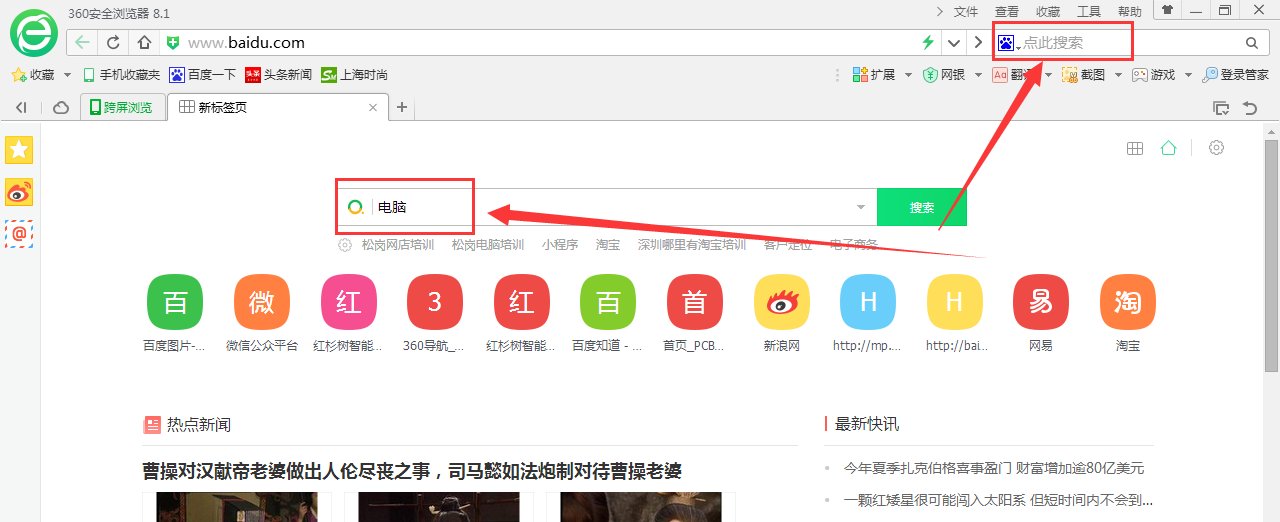Click the go arrow beside the address bar
This screenshot has height=522, width=1280.
(x=978, y=43)
